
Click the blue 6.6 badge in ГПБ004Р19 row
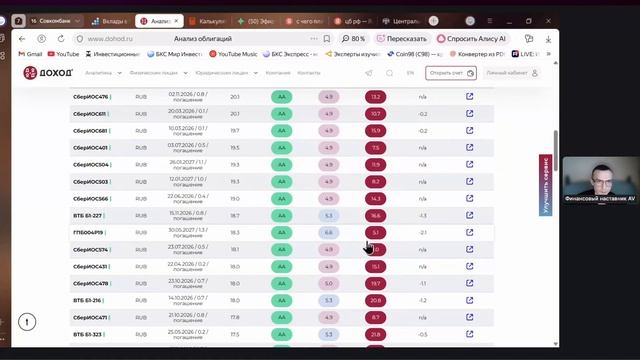pos(329,233)
